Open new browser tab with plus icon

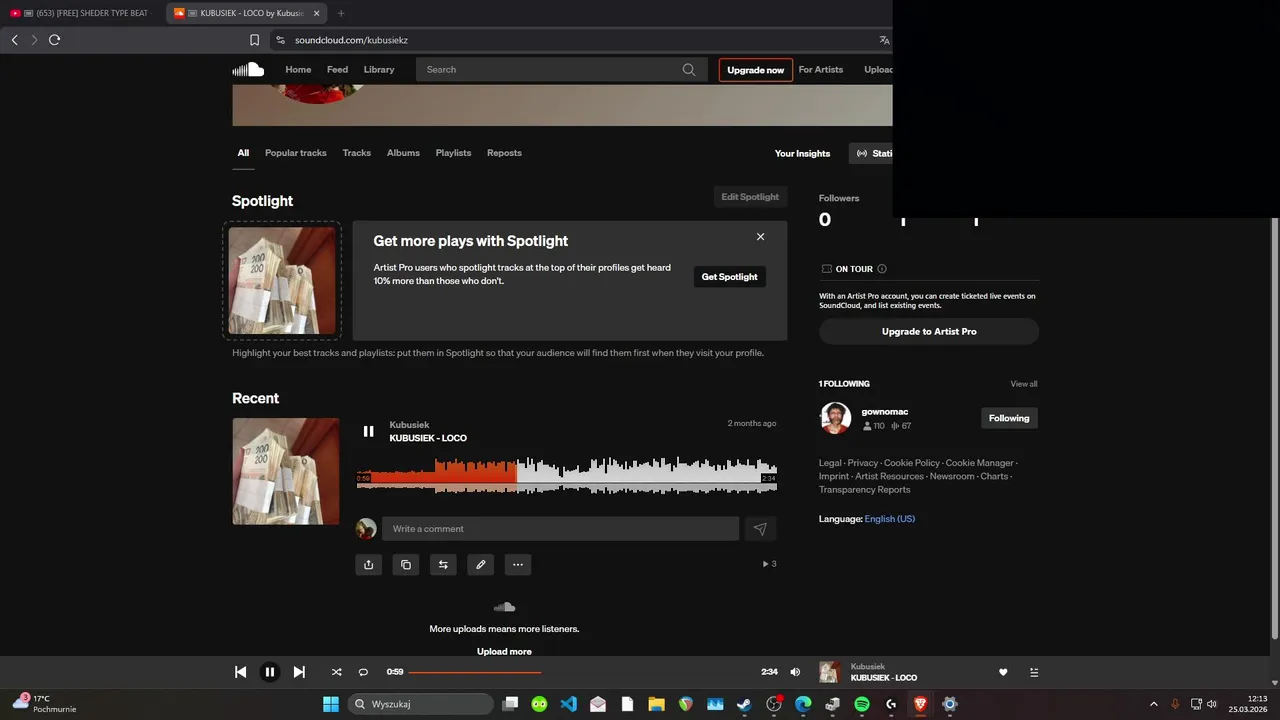point(341,13)
